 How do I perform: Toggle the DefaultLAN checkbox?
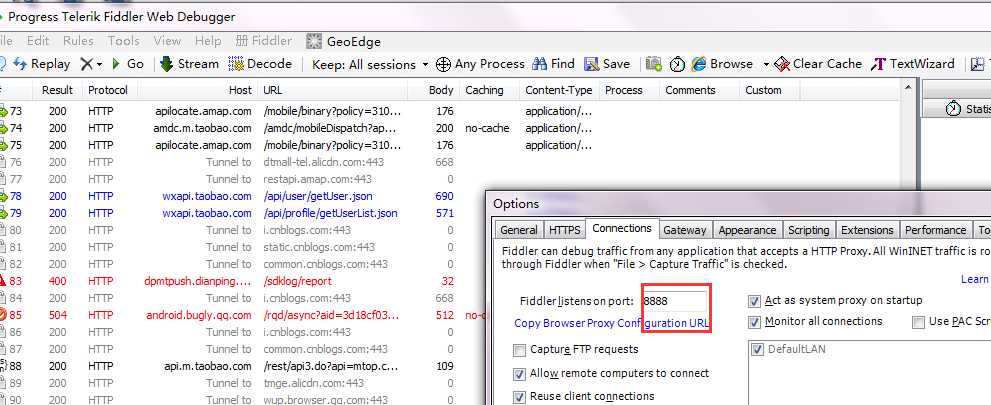[x=757, y=349]
